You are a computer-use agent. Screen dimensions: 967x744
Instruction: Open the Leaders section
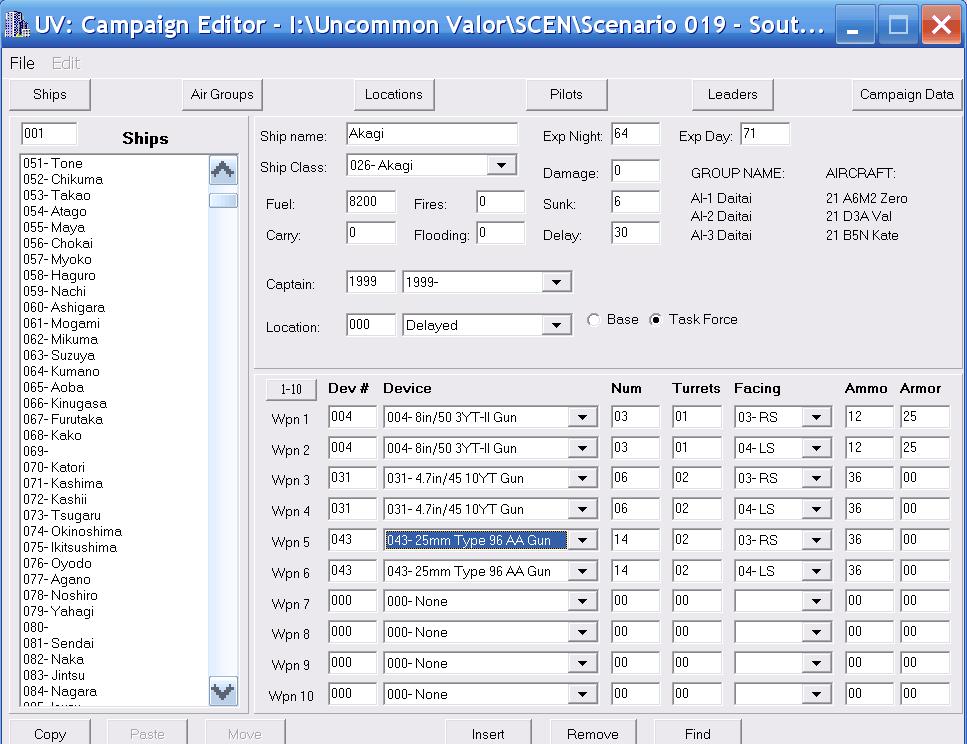coord(732,94)
